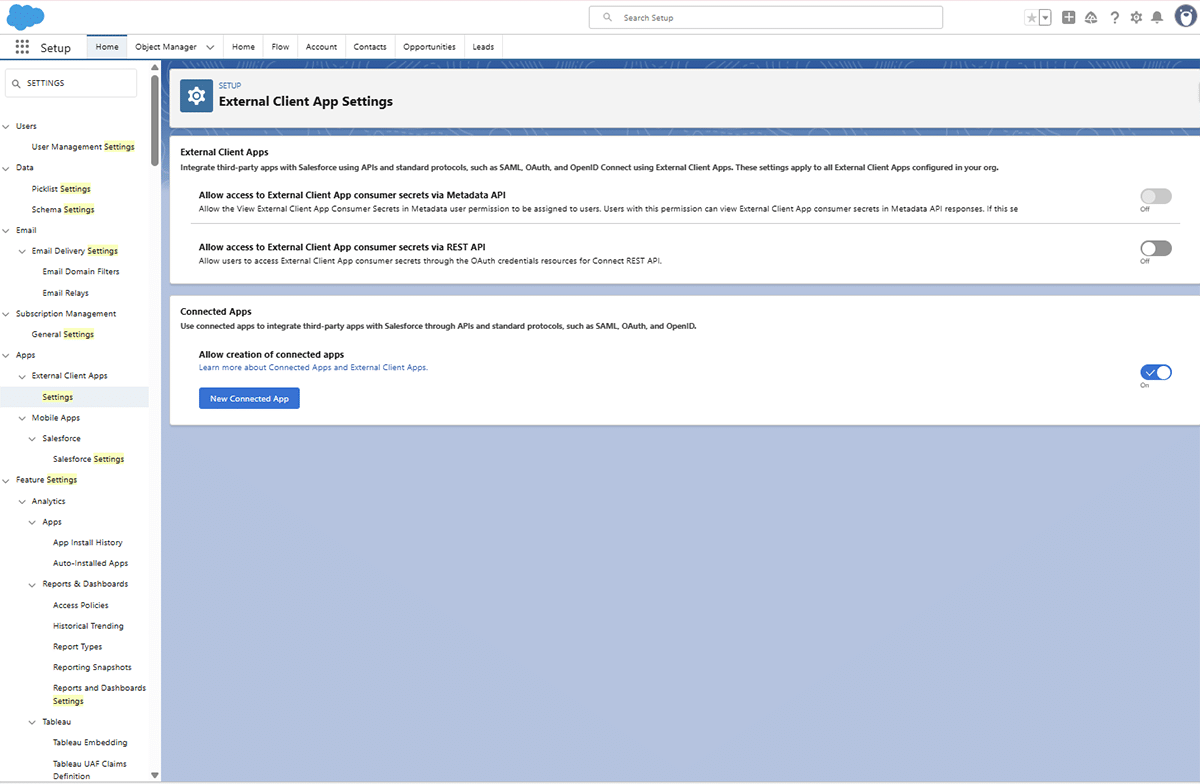The image size is (1200, 784).
Task: Go to the Leads tab
Action: click(483, 47)
